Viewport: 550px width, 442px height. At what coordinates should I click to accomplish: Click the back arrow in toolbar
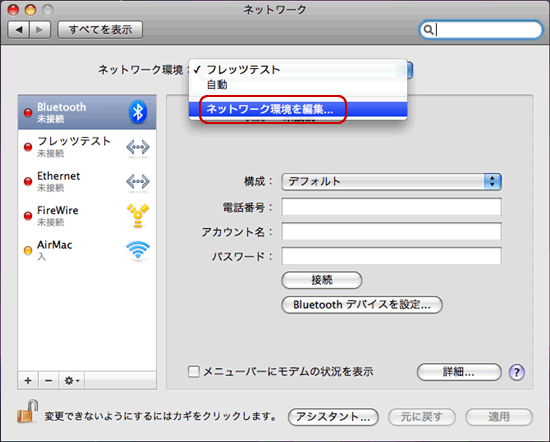[x=19, y=30]
